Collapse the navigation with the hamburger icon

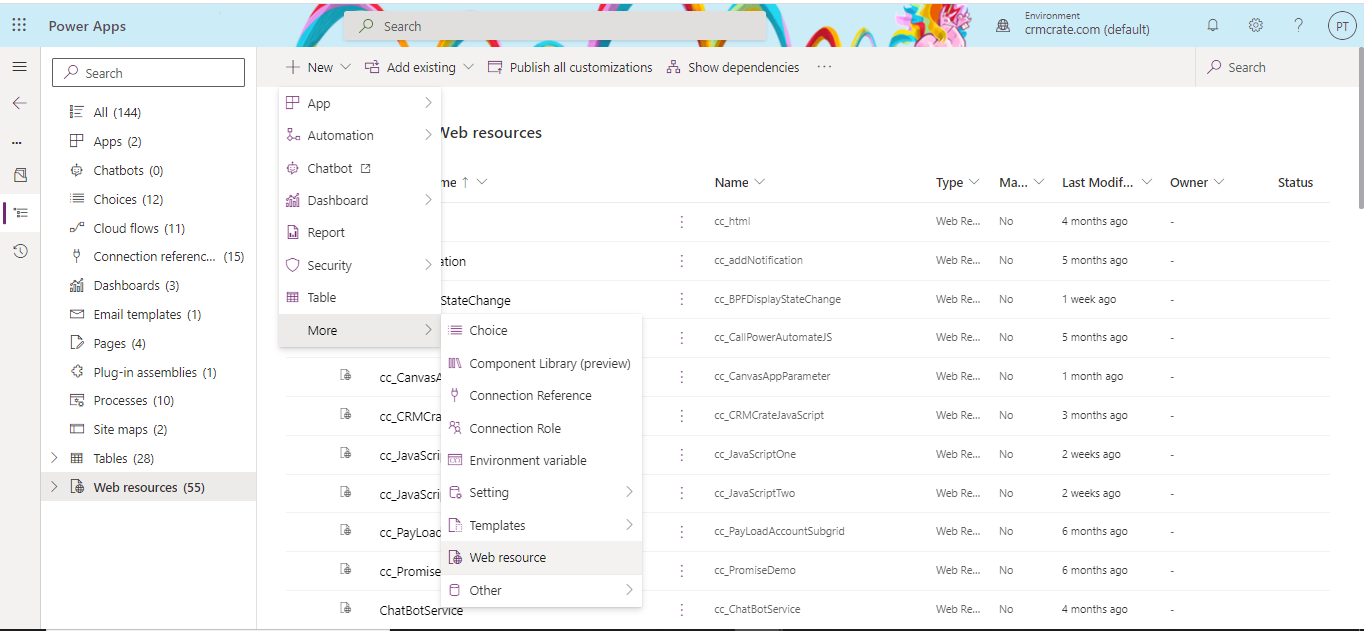click(x=19, y=67)
